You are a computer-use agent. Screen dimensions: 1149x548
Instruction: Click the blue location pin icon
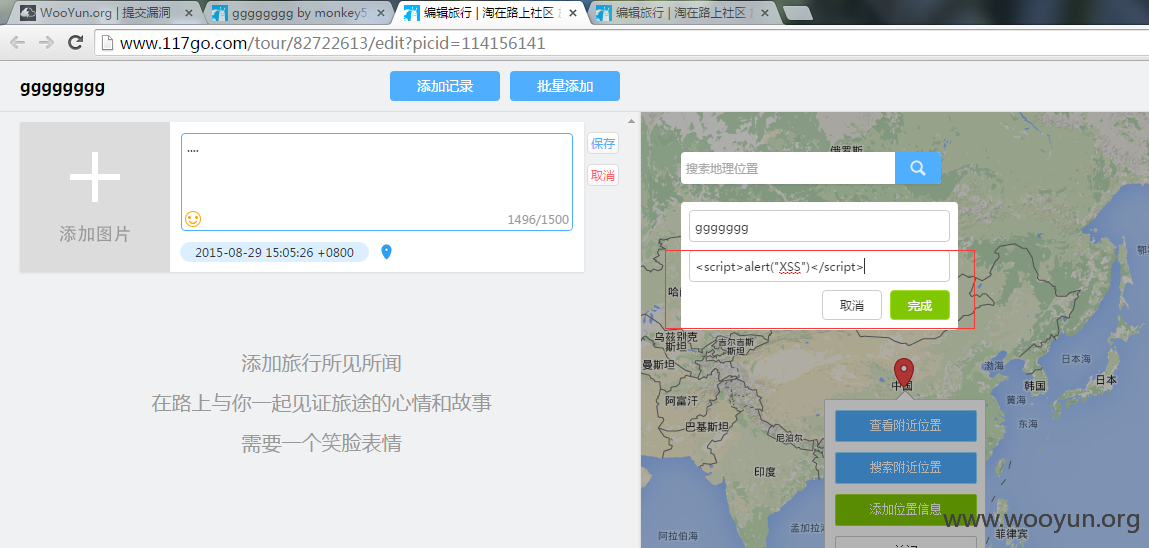[x=387, y=252]
